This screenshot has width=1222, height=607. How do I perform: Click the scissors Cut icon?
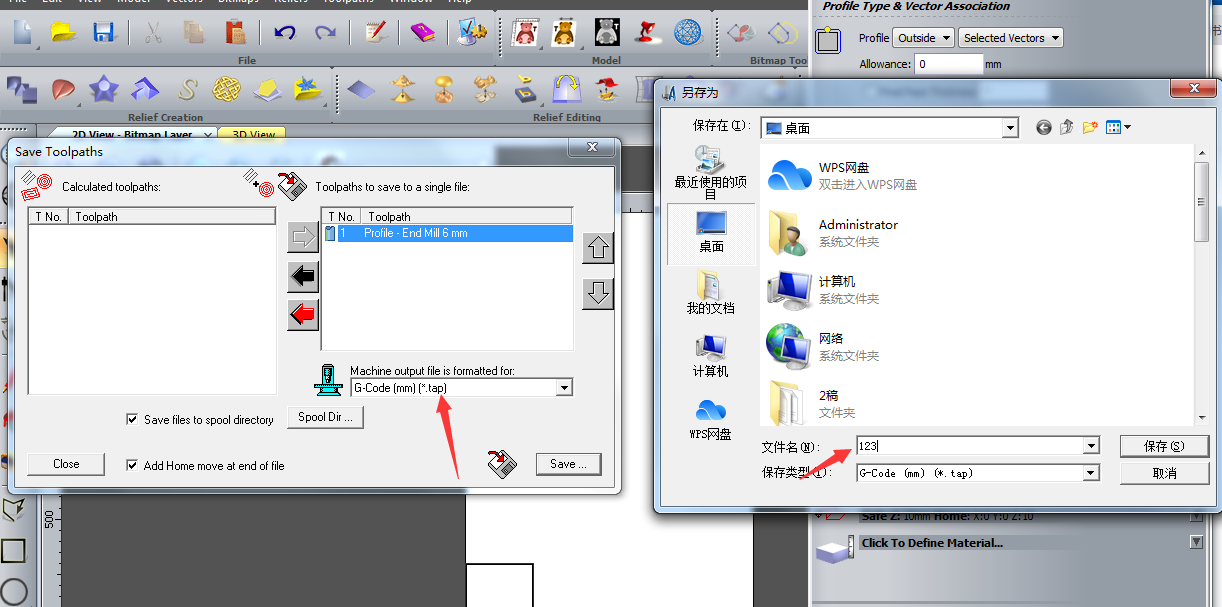coord(153,33)
